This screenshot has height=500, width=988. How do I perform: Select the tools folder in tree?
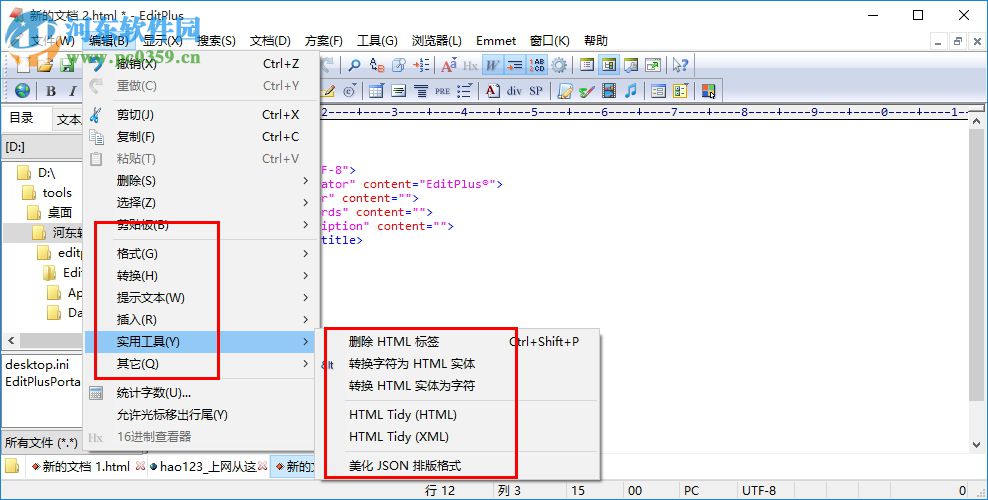[x=57, y=193]
